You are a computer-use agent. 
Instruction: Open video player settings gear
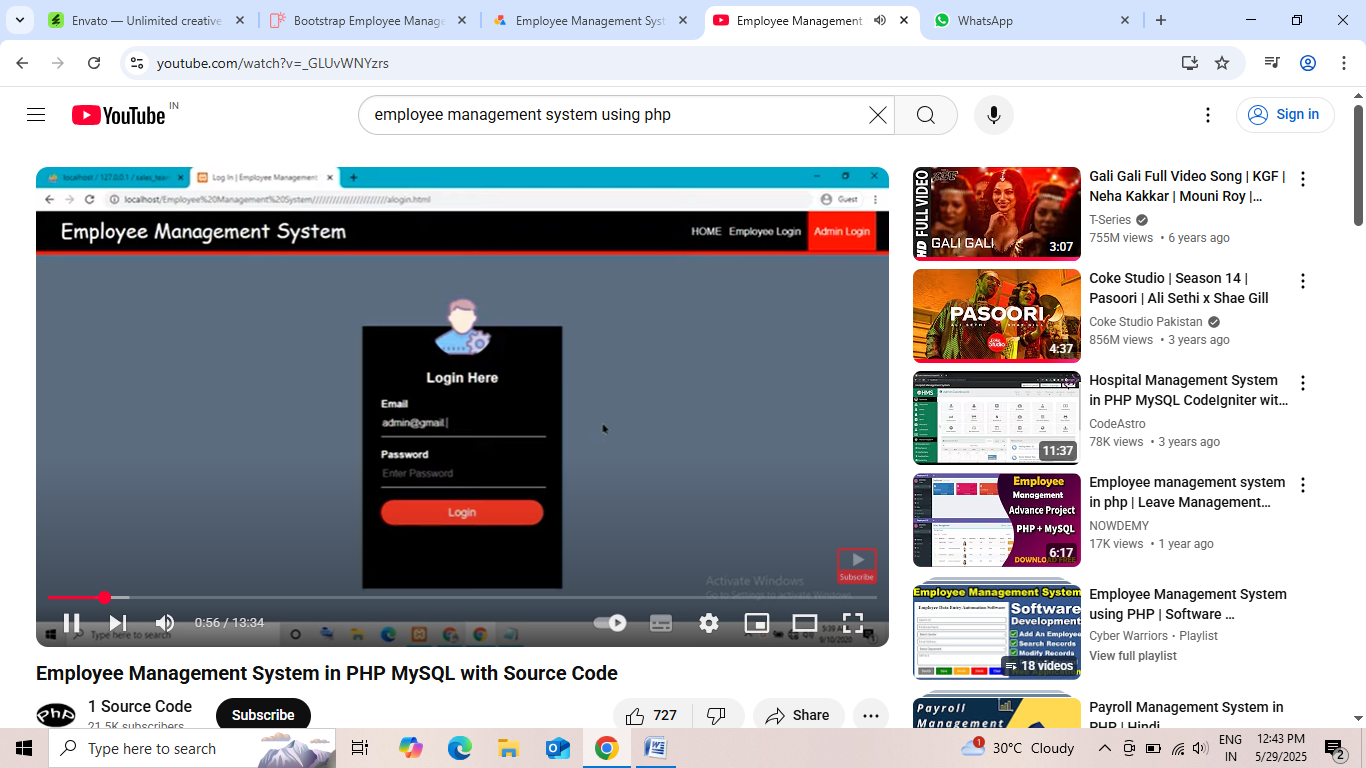pos(709,623)
